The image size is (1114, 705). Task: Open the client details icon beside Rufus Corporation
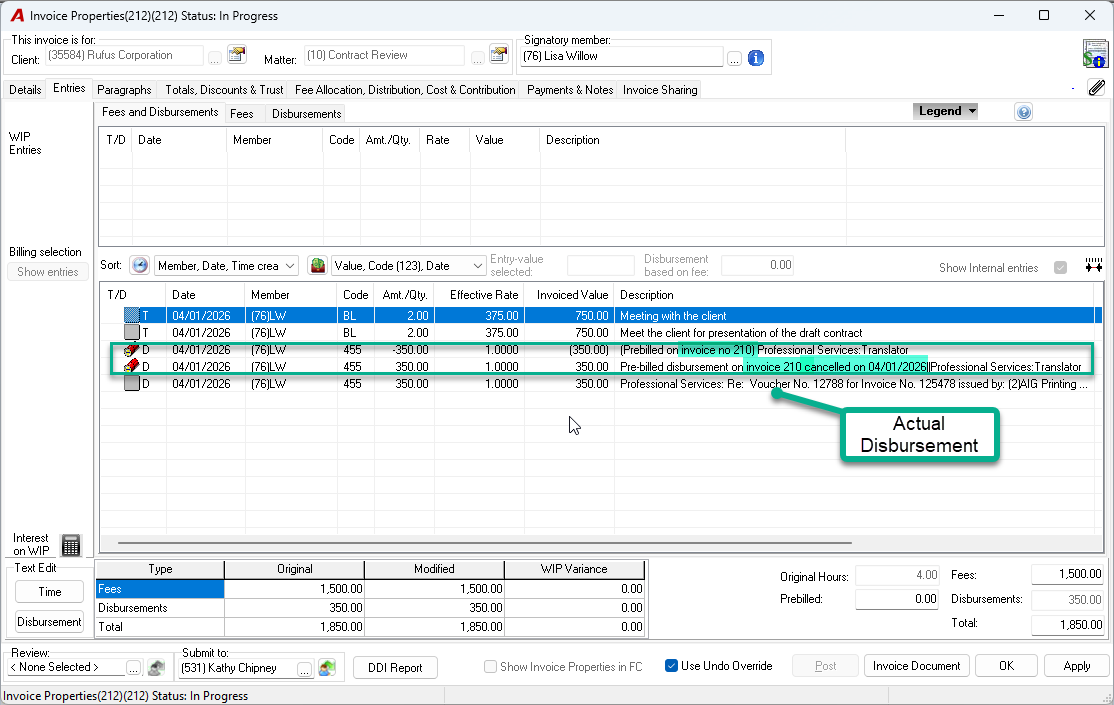(237, 55)
